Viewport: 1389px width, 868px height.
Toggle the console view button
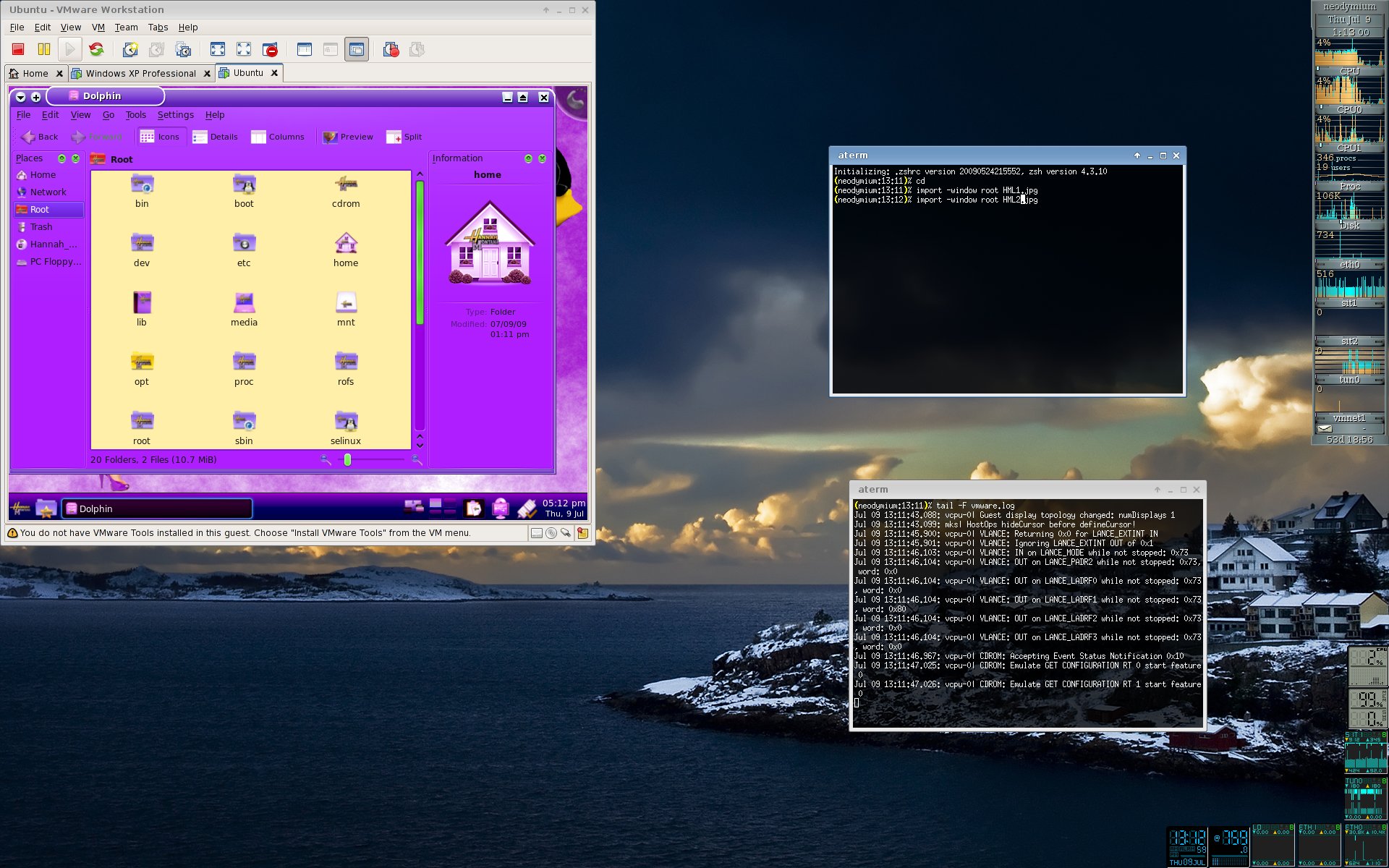[x=357, y=49]
